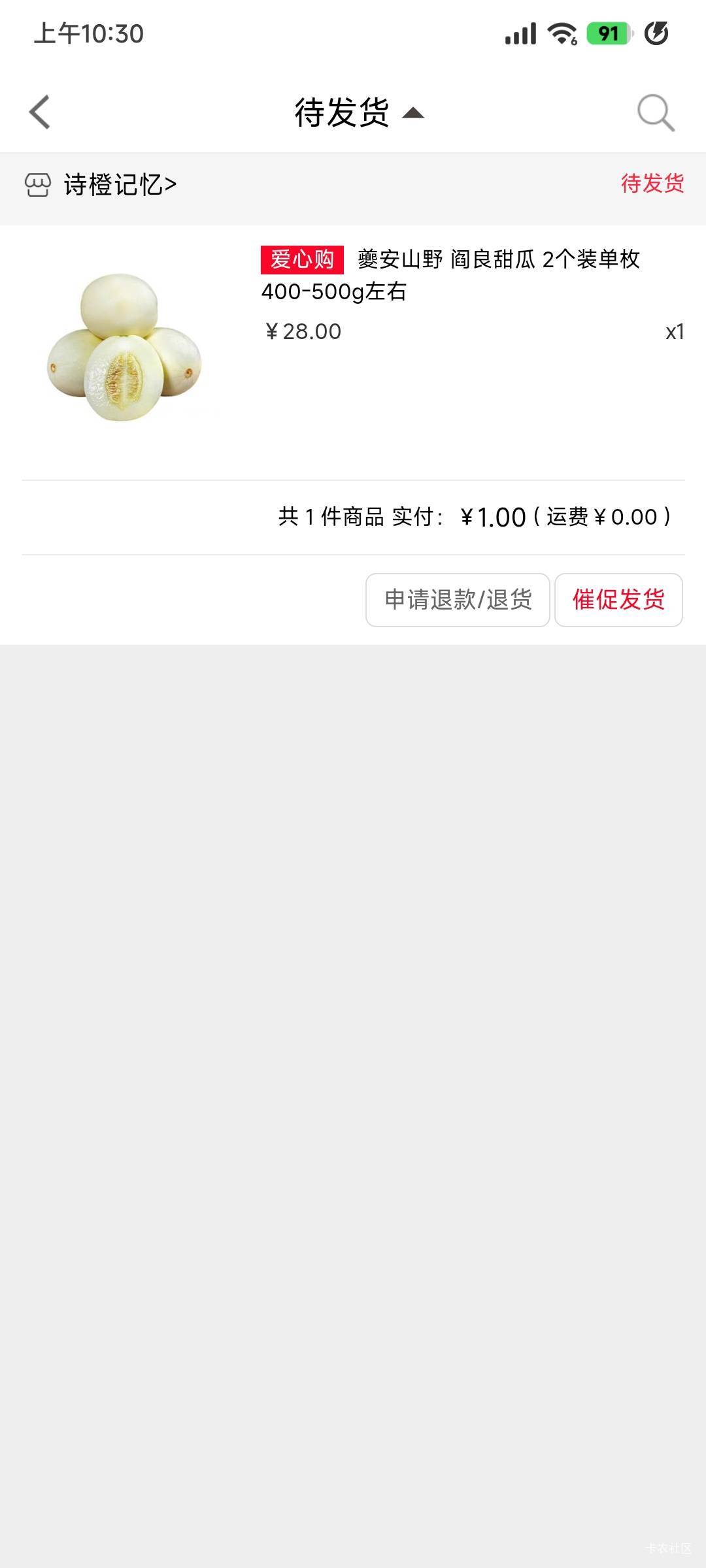Tap the signal strength status icon

click(x=520, y=33)
